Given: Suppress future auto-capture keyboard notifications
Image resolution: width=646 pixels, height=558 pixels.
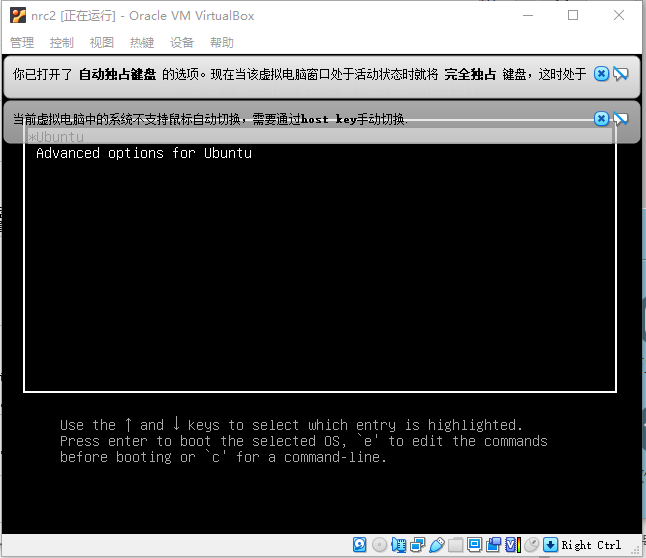Looking at the screenshot, I should point(620,74).
